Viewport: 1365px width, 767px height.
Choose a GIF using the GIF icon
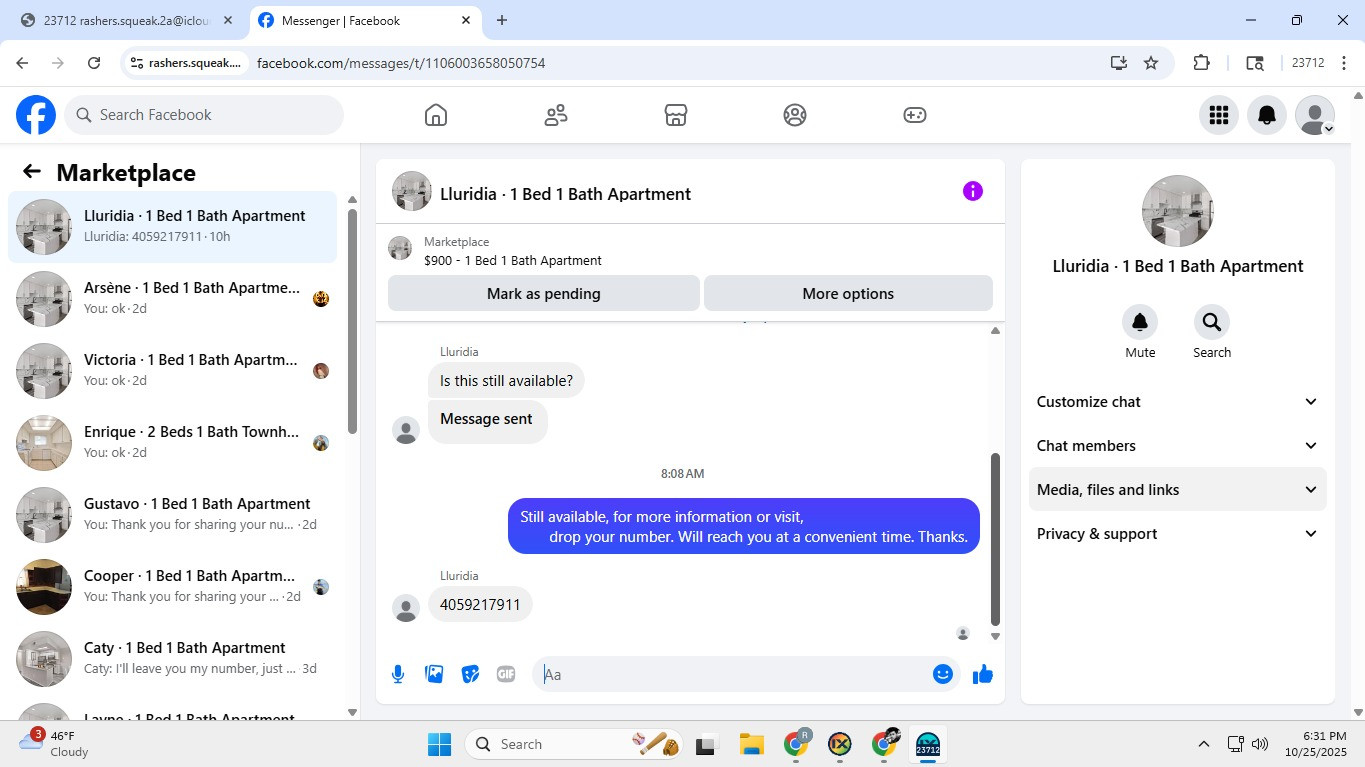pos(506,674)
